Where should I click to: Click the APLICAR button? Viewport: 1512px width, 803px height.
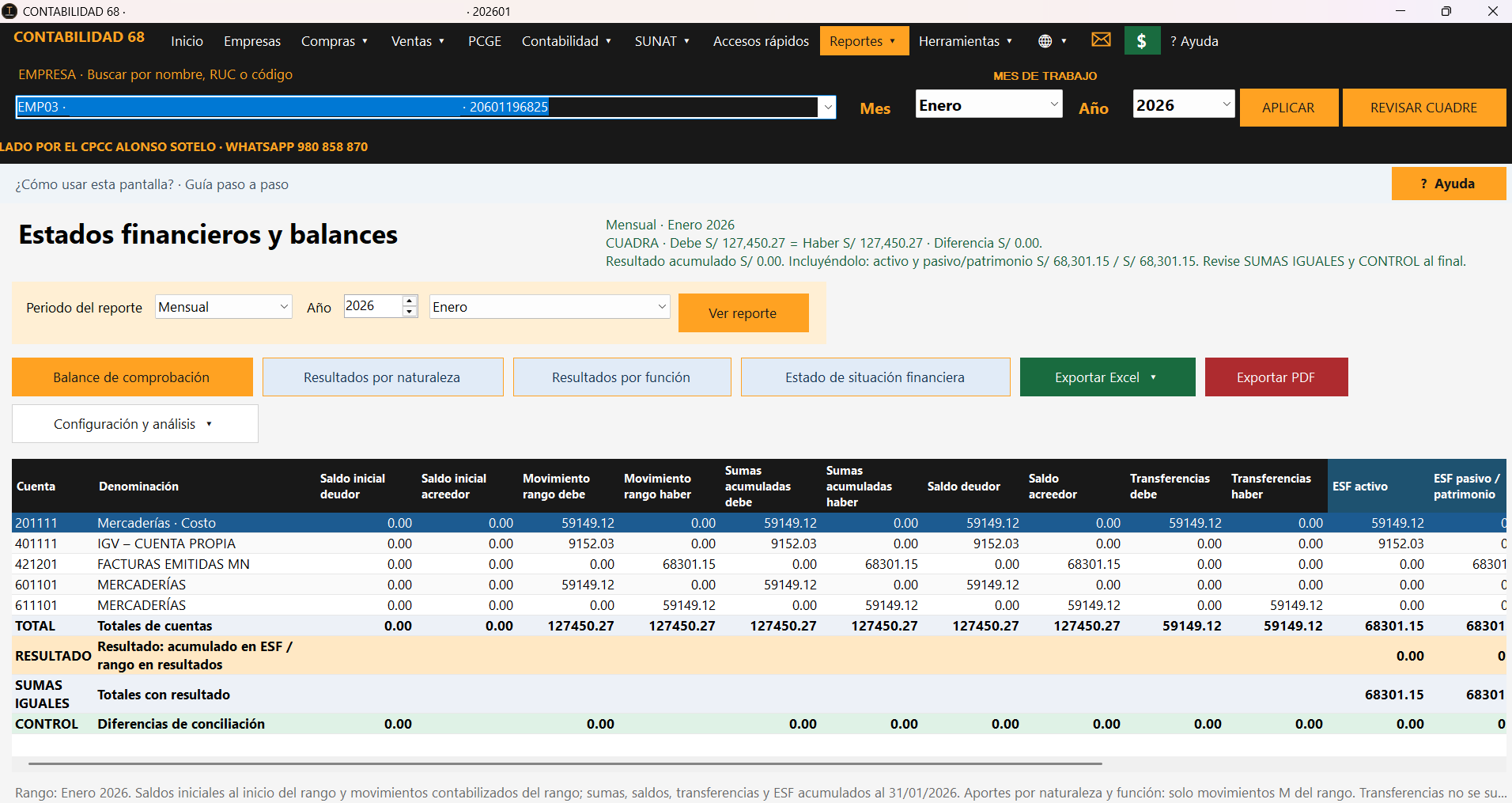(x=1288, y=108)
